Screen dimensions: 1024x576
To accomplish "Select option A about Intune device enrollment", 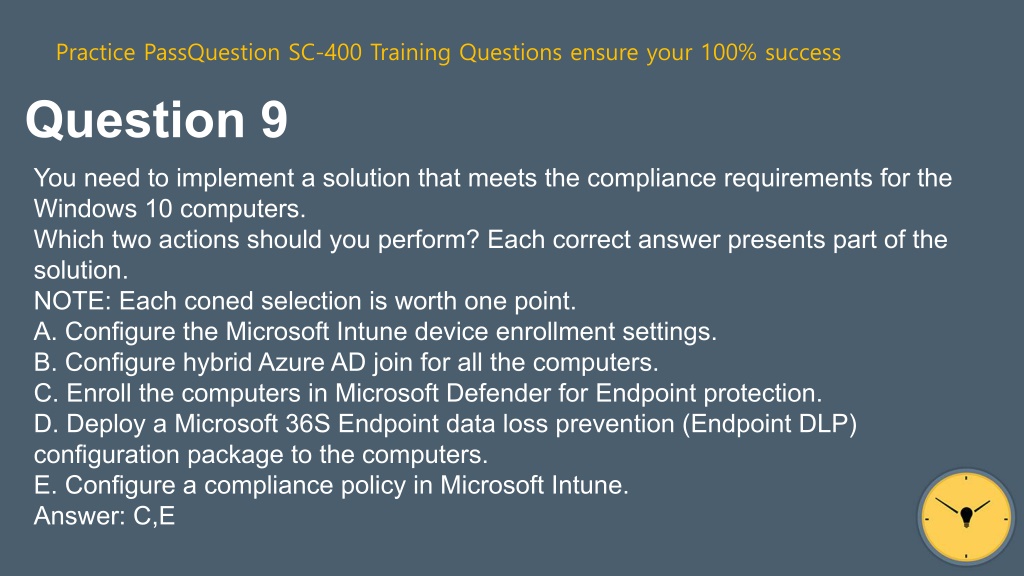I will (x=375, y=332).
